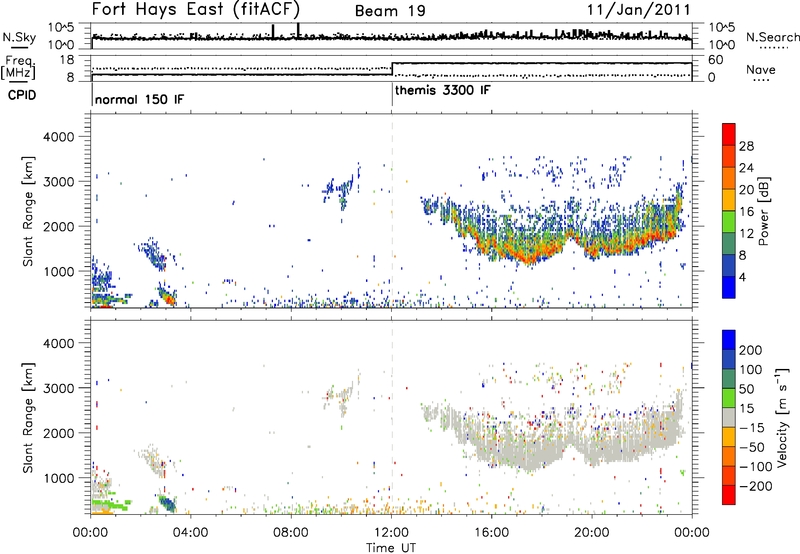Click the green velocity patch near 03:00
The height and width of the screenshot is (554, 800).
(x=167, y=503)
